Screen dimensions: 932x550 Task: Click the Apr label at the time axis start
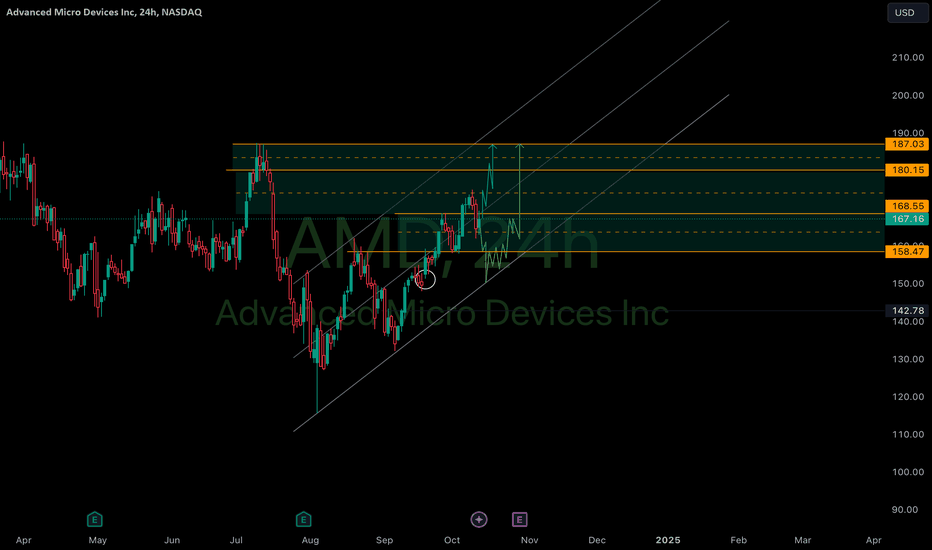coord(23,540)
